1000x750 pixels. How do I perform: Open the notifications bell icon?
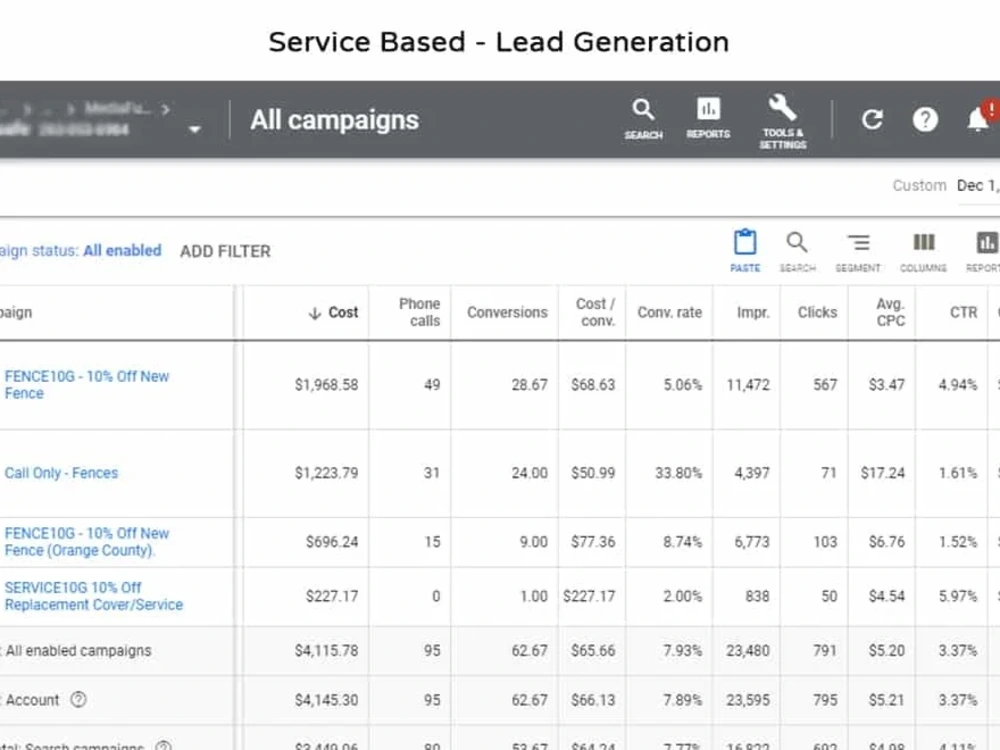pyautogui.click(x=978, y=119)
